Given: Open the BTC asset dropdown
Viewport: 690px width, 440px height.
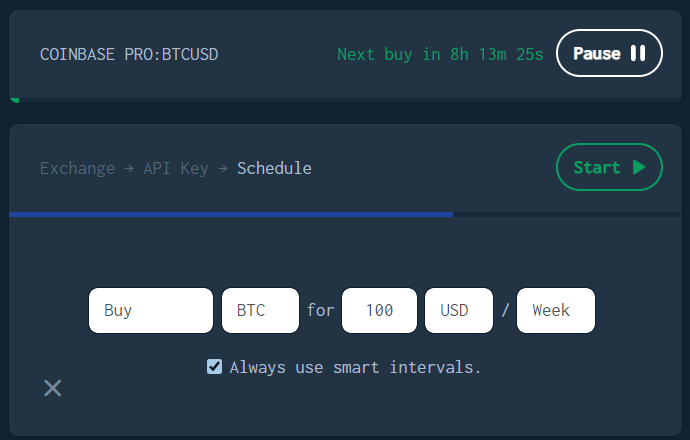Looking at the screenshot, I should click(x=261, y=311).
